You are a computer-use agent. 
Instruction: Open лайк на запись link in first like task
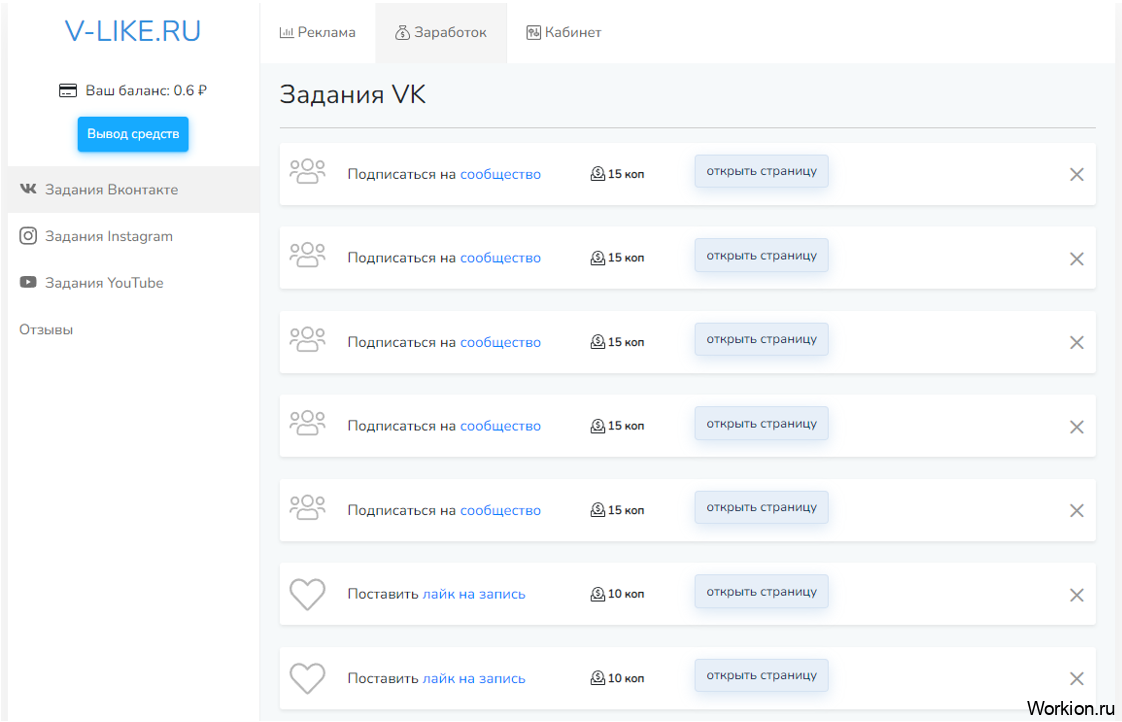coord(474,595)
